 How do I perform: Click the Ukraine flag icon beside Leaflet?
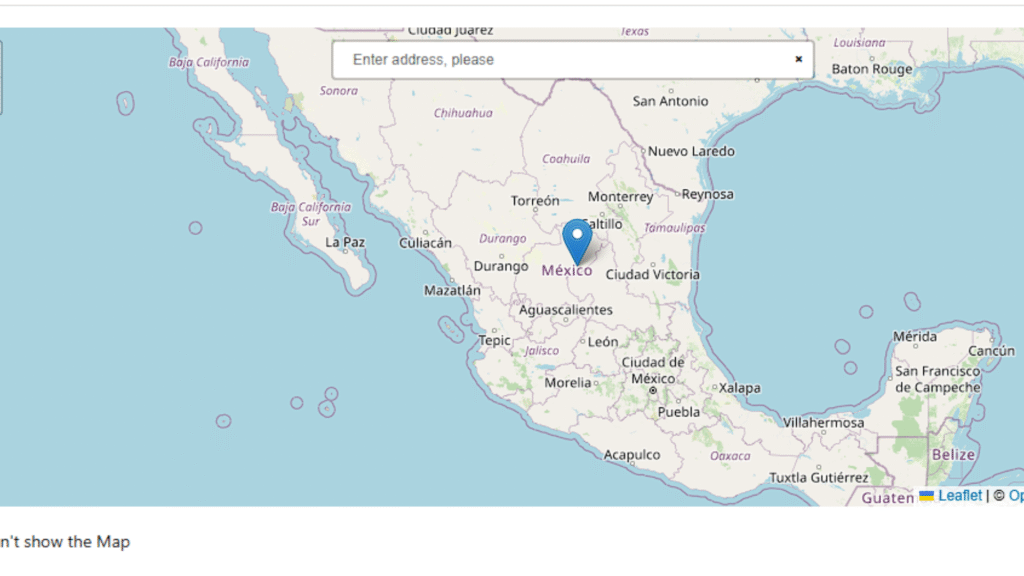[x=927, y=495]
